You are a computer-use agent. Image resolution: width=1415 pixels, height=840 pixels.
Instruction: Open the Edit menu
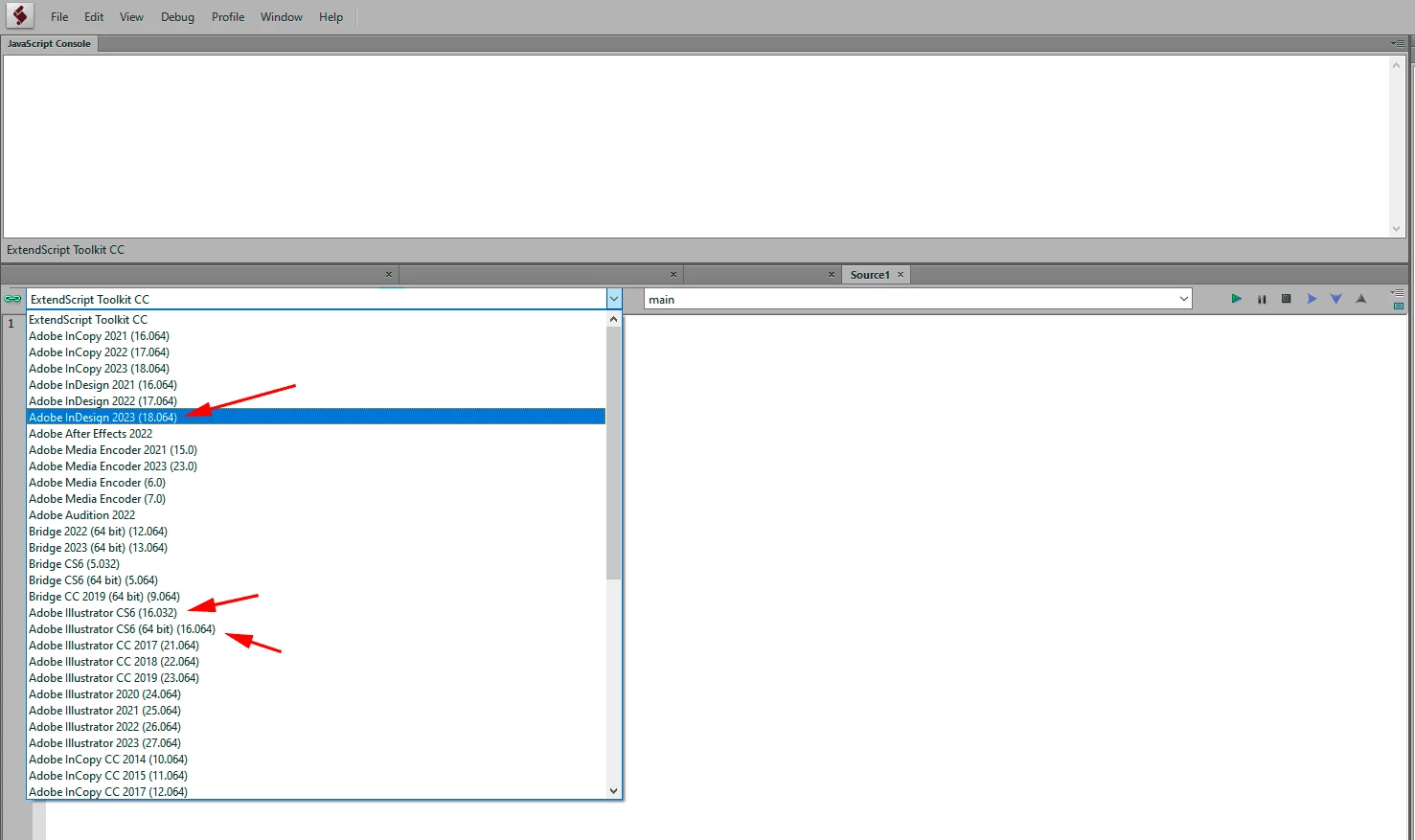pos(94,17)
